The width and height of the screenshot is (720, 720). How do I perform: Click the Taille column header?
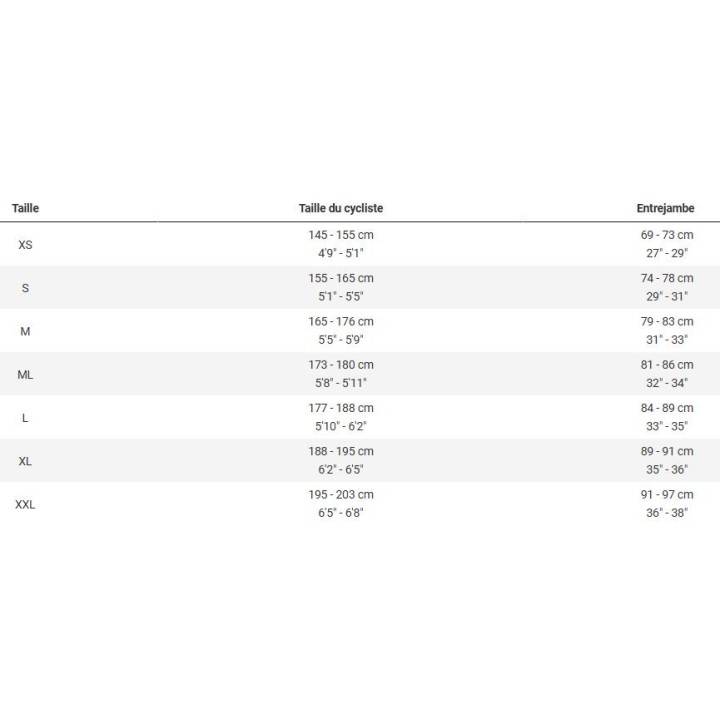click(x=25, y=208)
